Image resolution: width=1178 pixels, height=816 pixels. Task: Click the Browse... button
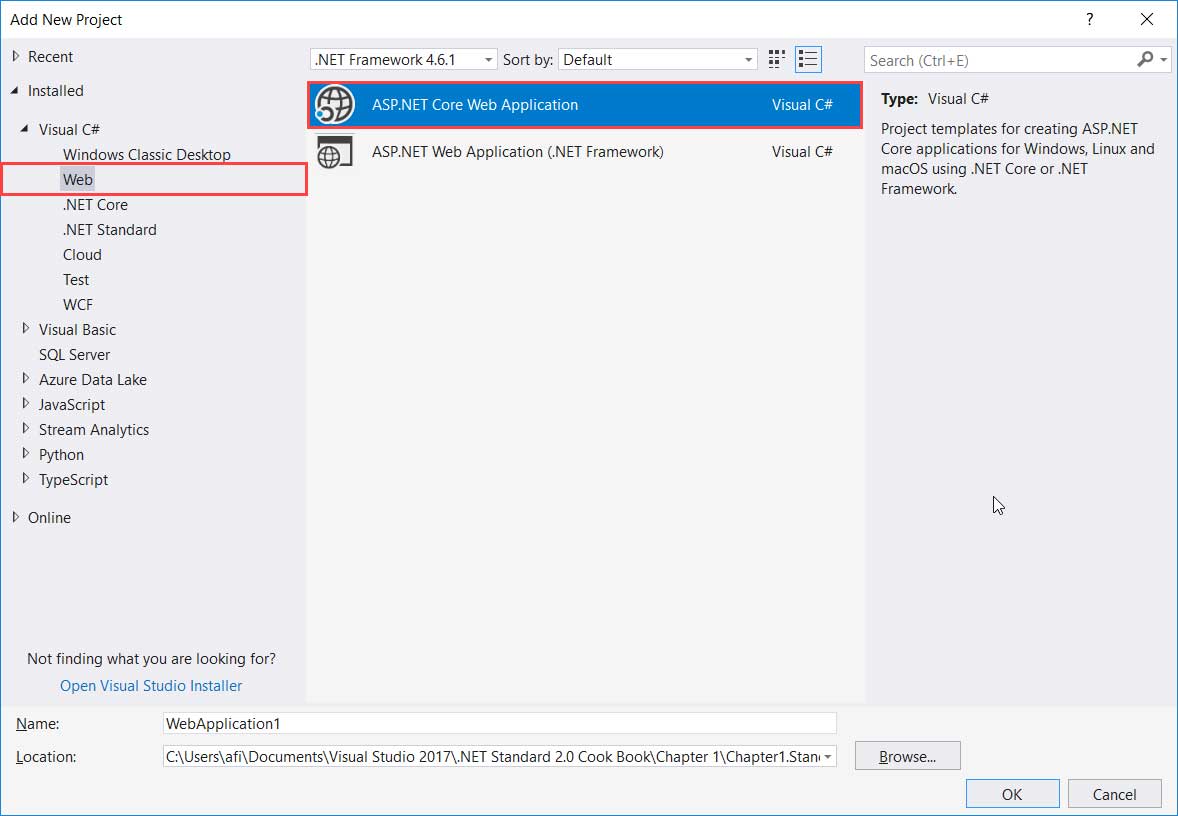[x=908, y=756]
